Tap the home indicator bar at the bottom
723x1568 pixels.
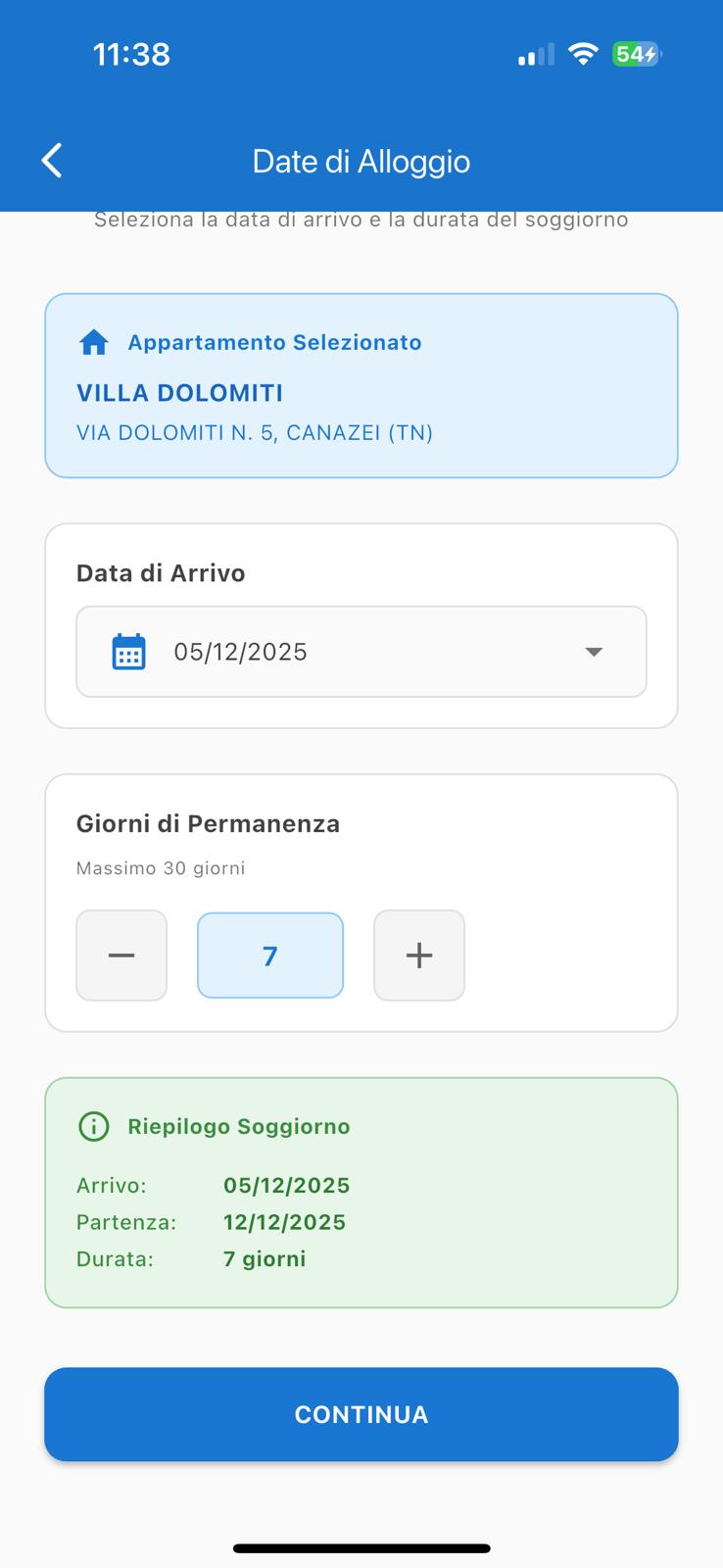point(361,1547)
